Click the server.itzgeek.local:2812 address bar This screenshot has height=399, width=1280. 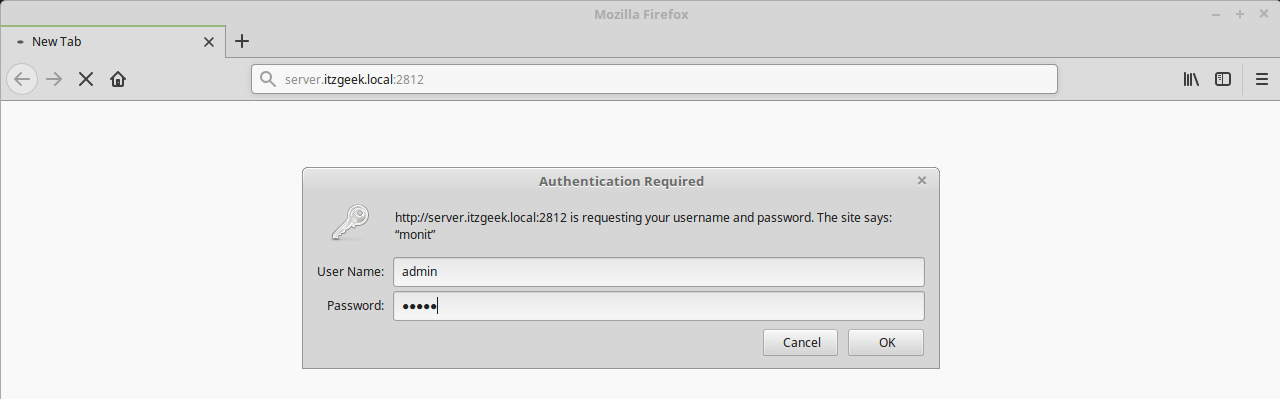[654, 79]
